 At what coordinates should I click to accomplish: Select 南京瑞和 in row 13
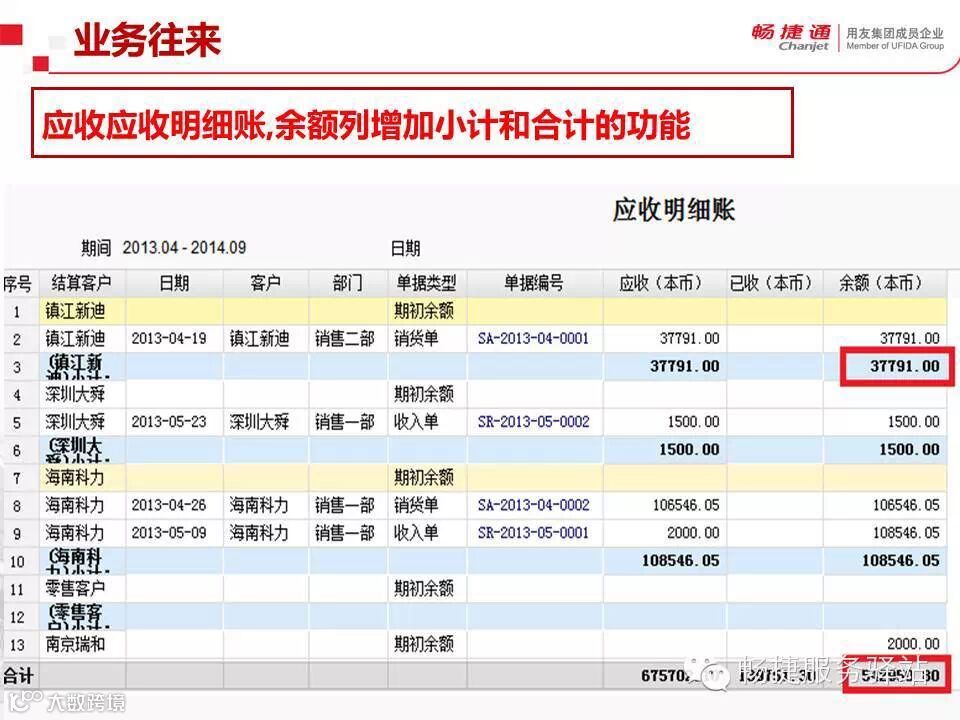75,644
